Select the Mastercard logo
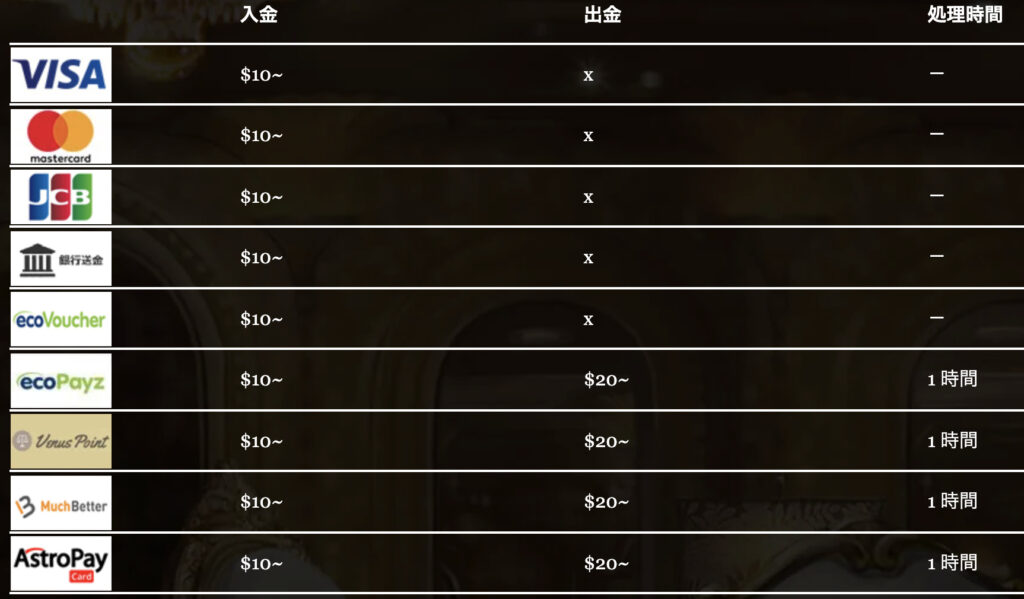 point(61,136)
